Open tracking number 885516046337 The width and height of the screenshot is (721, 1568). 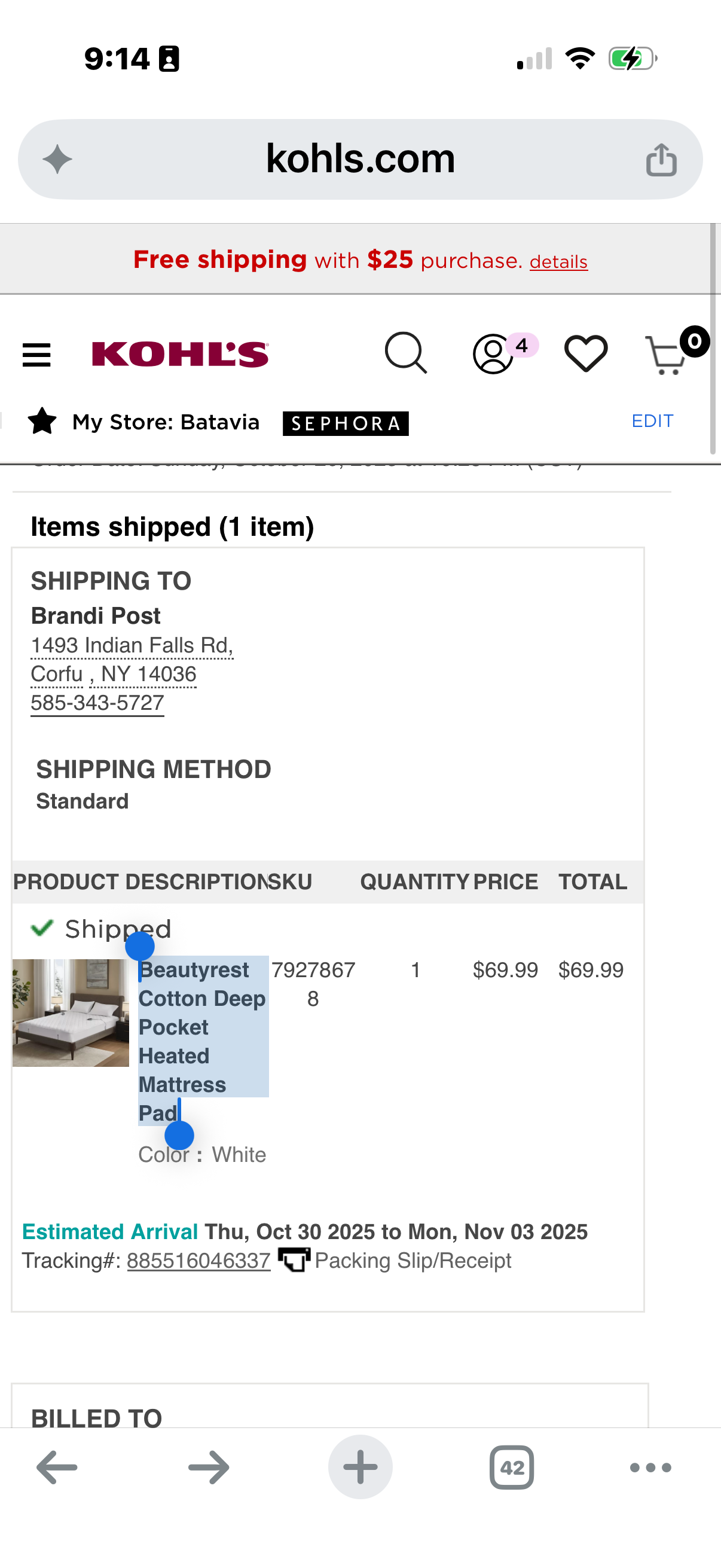tap(198, 1260)
